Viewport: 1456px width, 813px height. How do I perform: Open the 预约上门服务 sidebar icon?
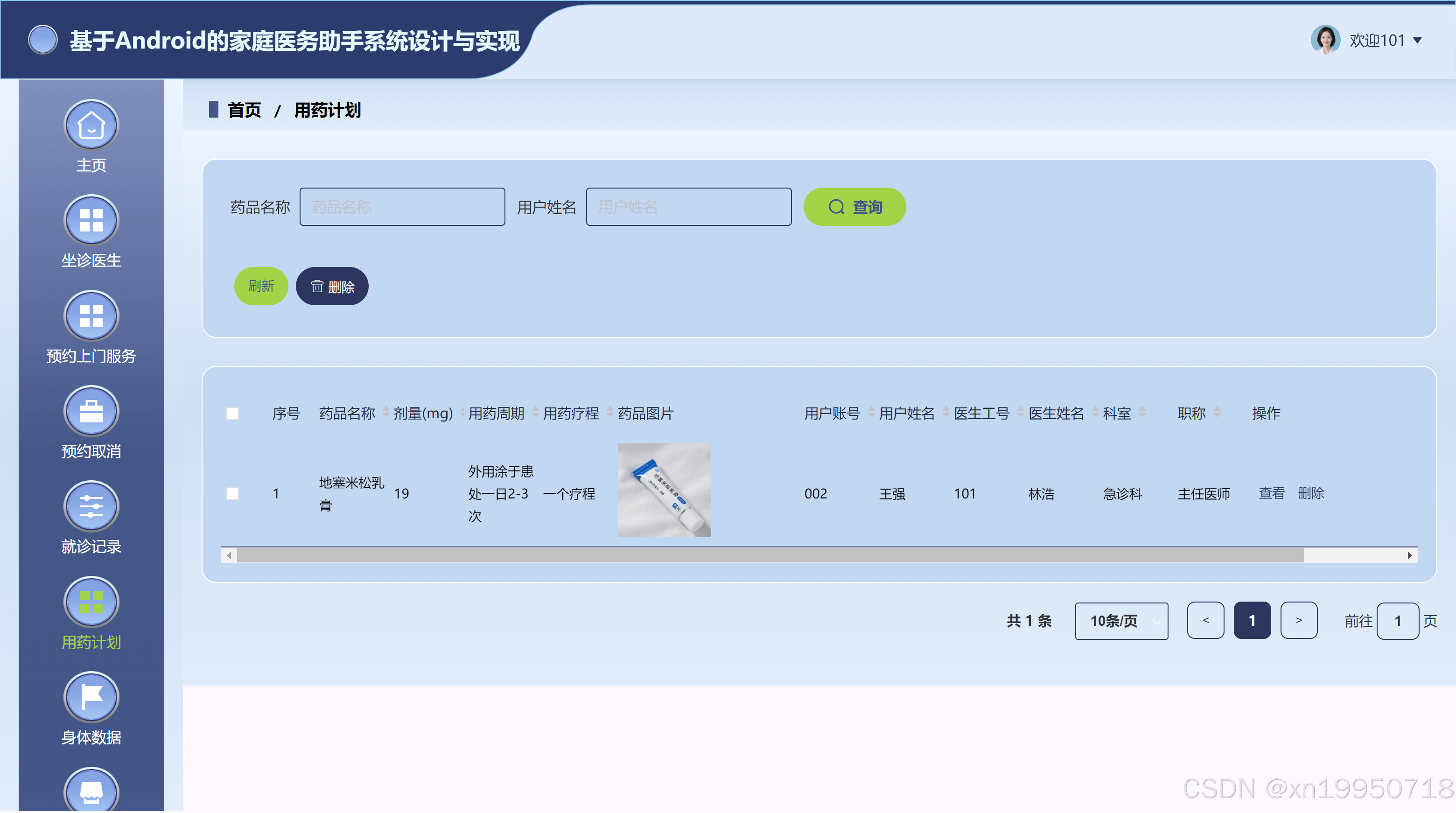tap(91, 316)
